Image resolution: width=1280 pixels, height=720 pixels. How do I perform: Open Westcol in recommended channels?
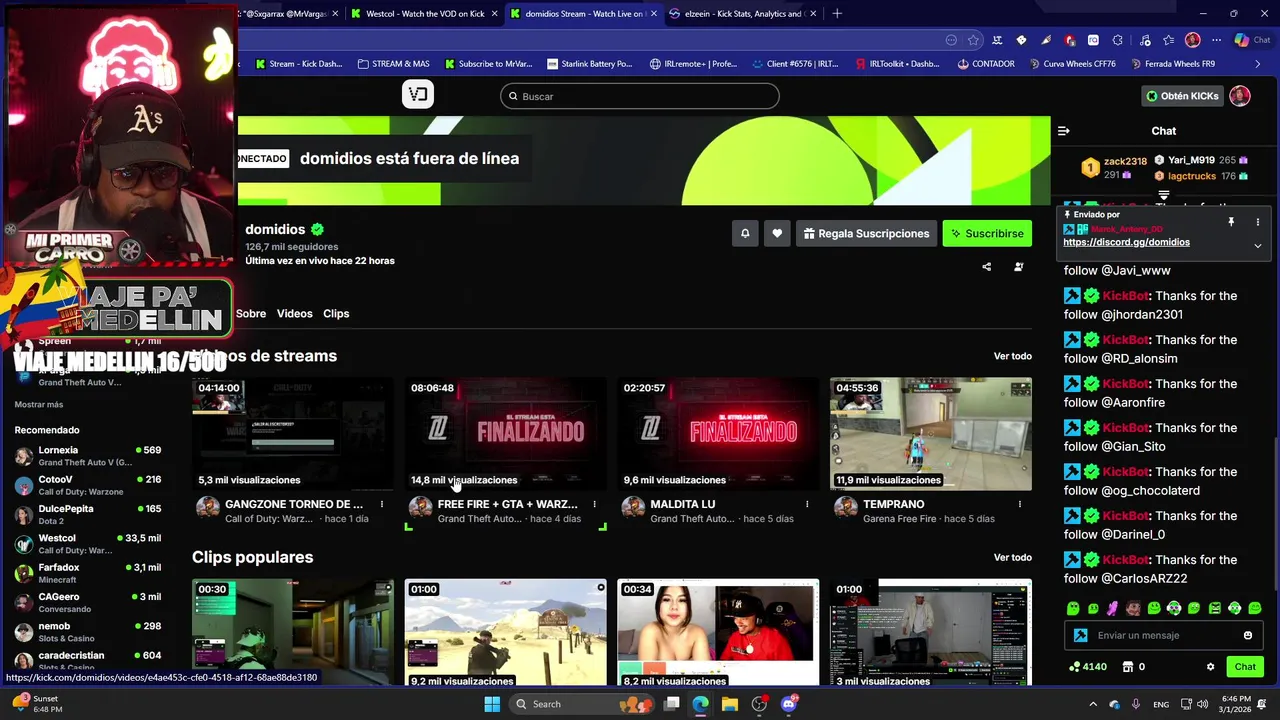pyautogui.click(x=88, y=544)
